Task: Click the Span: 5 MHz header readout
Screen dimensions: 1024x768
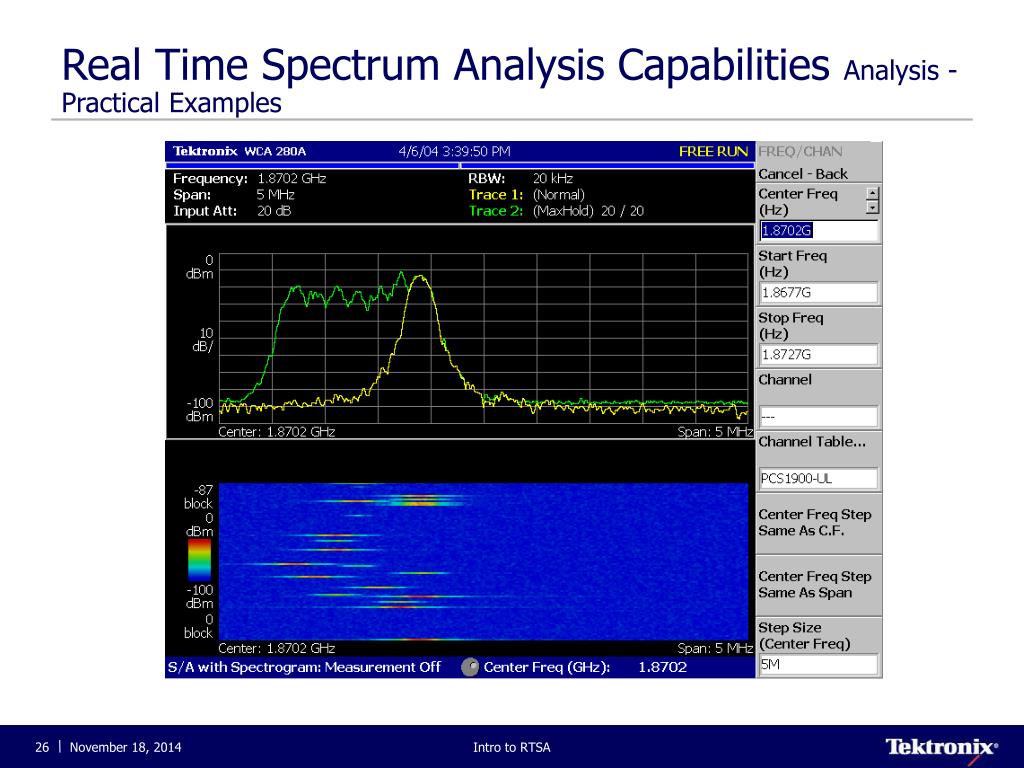Action: tap(234, 195)
